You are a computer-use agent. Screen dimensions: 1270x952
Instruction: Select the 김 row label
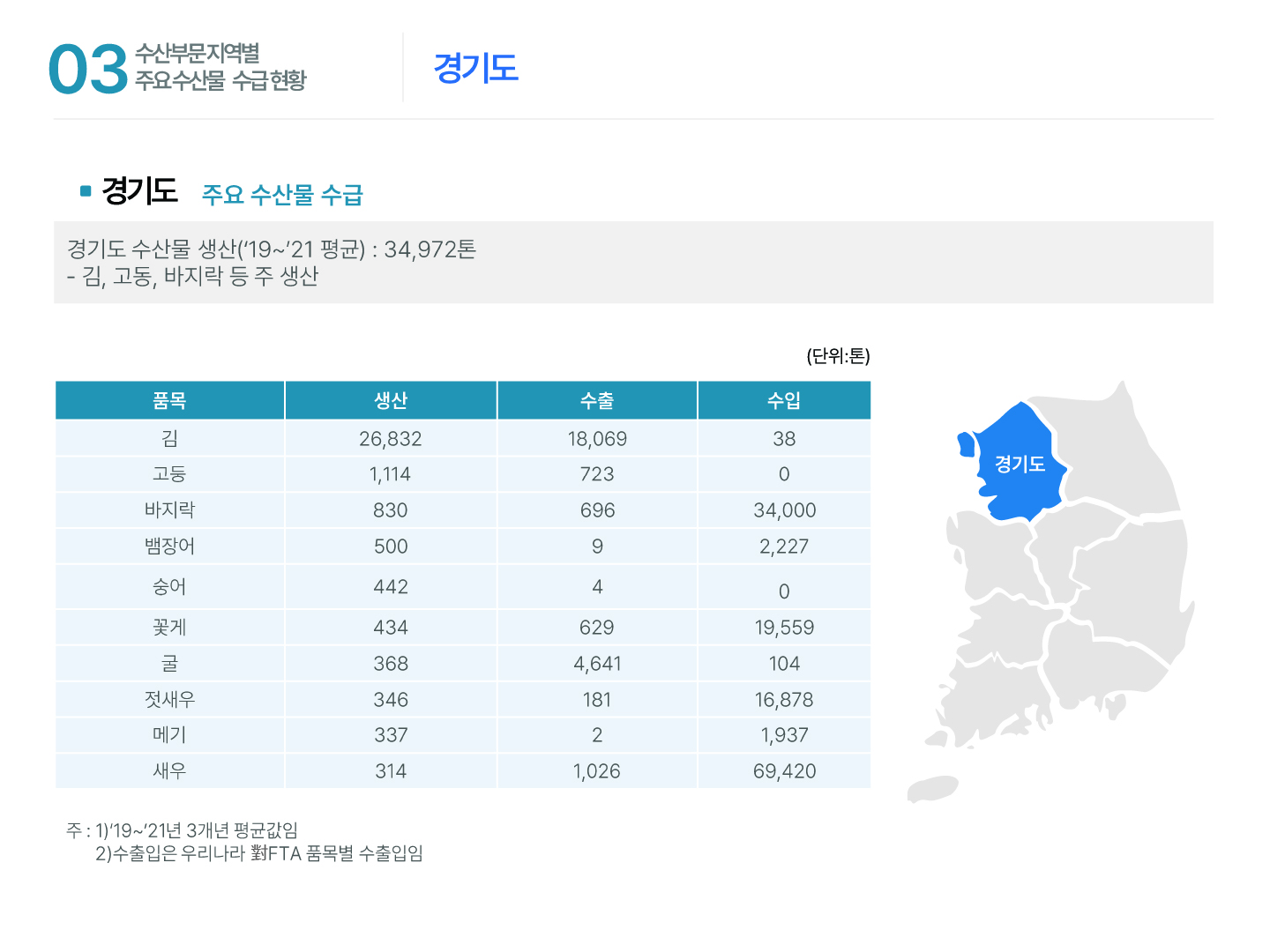pos(169,438)
